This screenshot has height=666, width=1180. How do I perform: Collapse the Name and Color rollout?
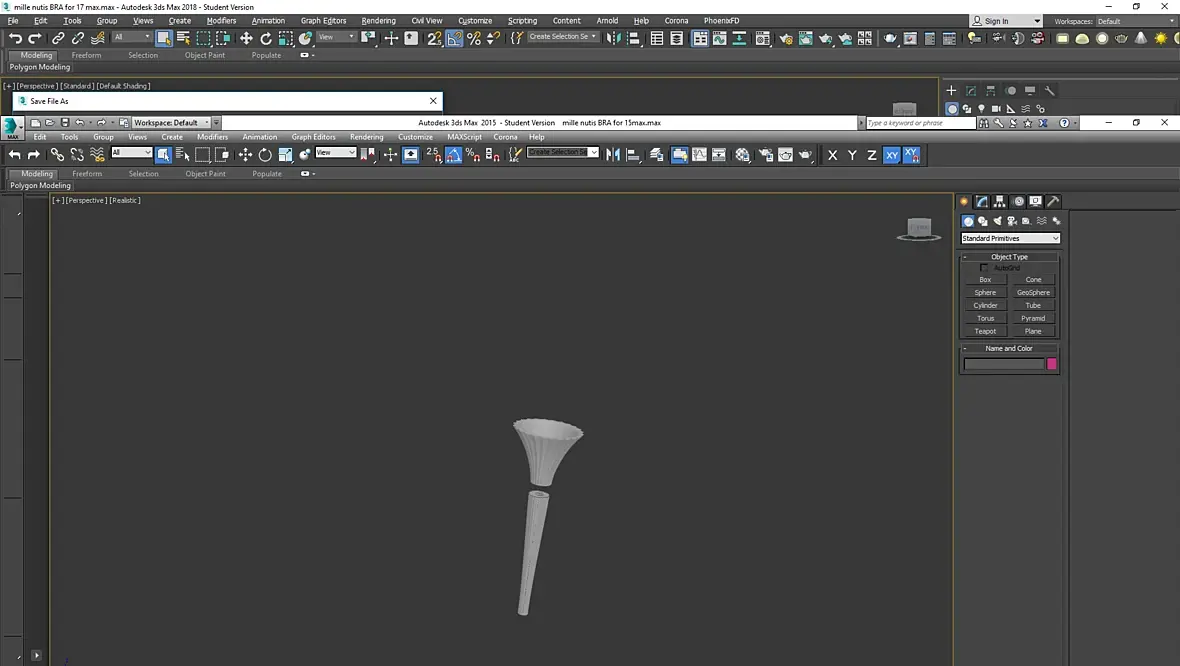point(1009,348)
